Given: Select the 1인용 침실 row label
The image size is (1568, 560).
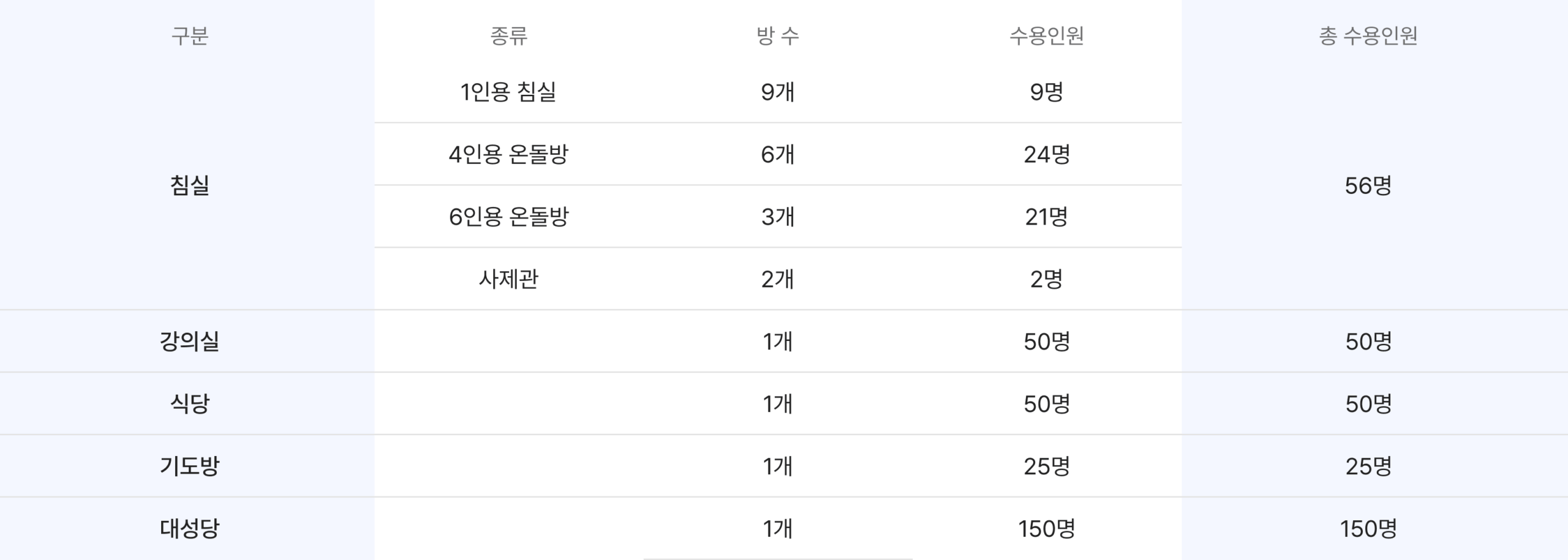Looking at the screenshot, I should pos(508,92).
